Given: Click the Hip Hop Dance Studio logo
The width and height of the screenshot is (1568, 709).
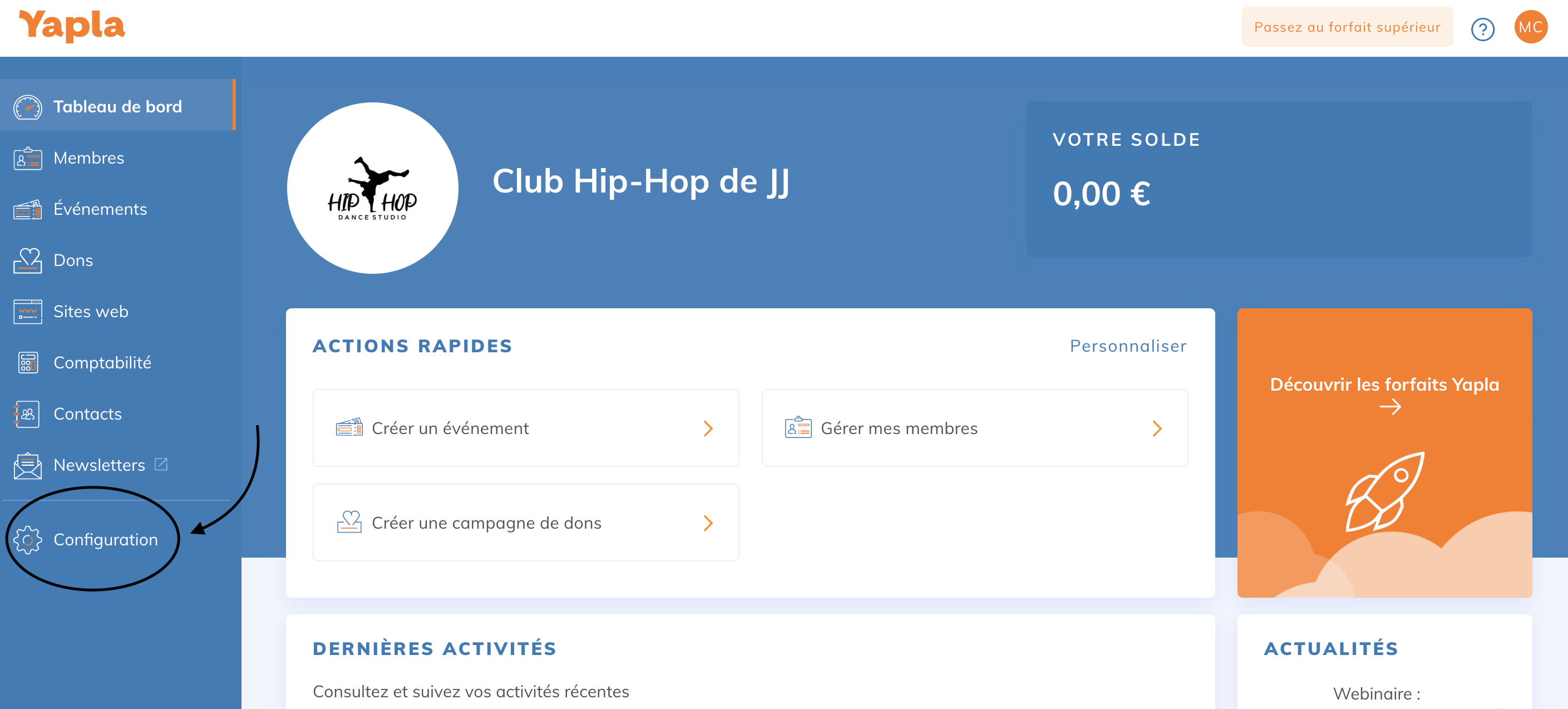Looking at the screenshot, I should click(372, 188).
